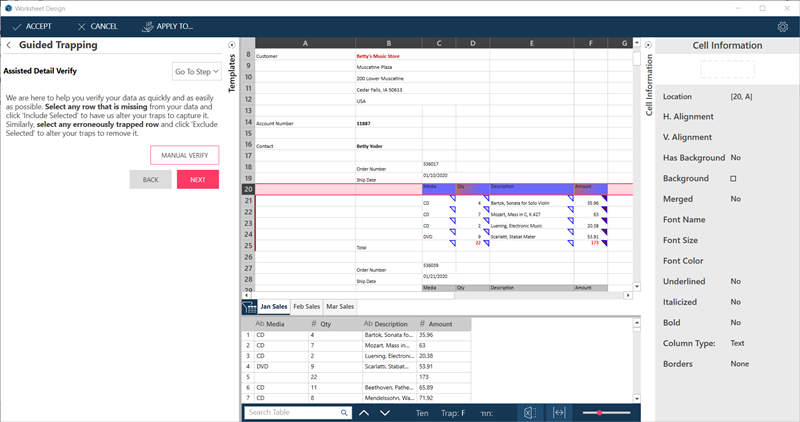Click the fit-width arrows icon
800x422 pixels.
[x=559, y=412]
